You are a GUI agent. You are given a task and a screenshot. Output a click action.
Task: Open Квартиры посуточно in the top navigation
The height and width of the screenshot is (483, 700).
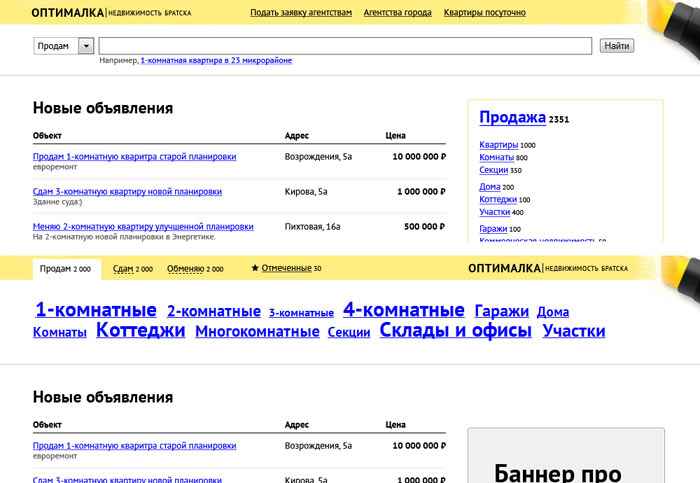click(x=484, y=13)
